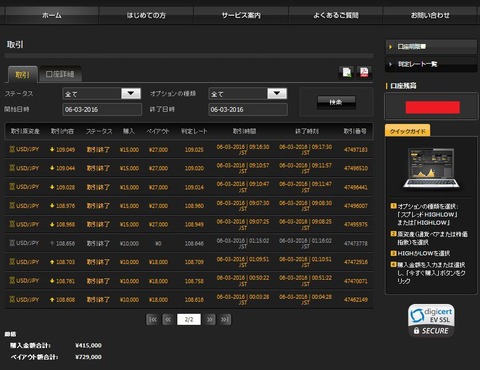The width and height of the screenshot is (480, 370).
Task: Click the red 口座残高 balance box
Action: coord(433,108)
